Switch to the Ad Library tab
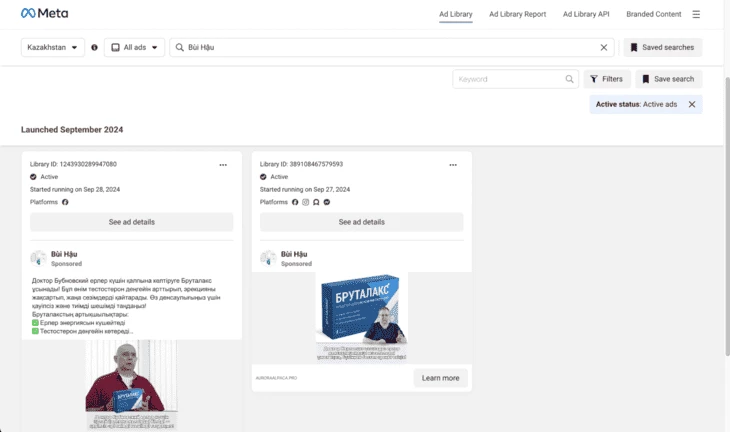The image size is (730, 432). pos(456,14)
